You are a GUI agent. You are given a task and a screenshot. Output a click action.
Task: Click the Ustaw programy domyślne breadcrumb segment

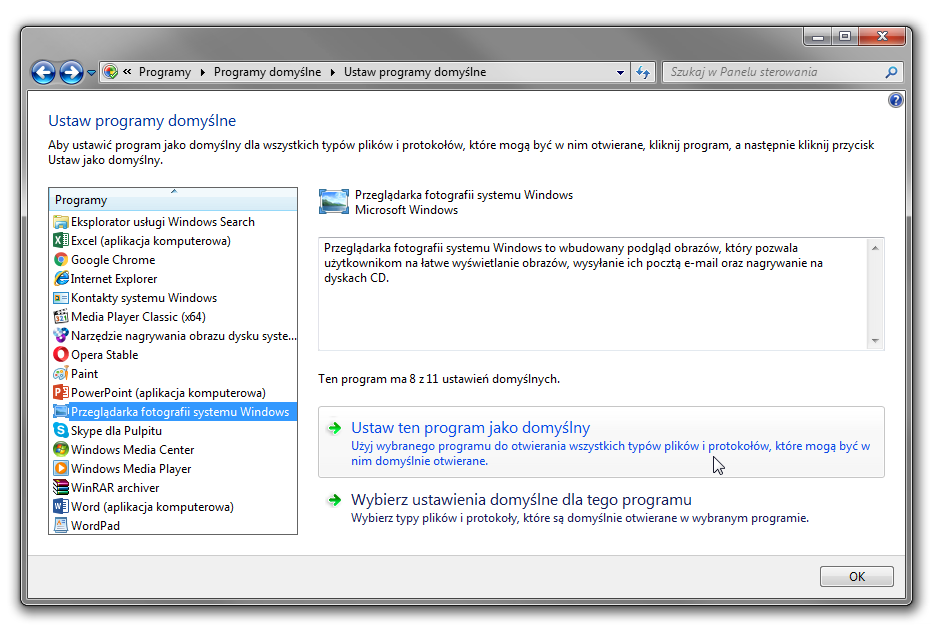point(415,72)
